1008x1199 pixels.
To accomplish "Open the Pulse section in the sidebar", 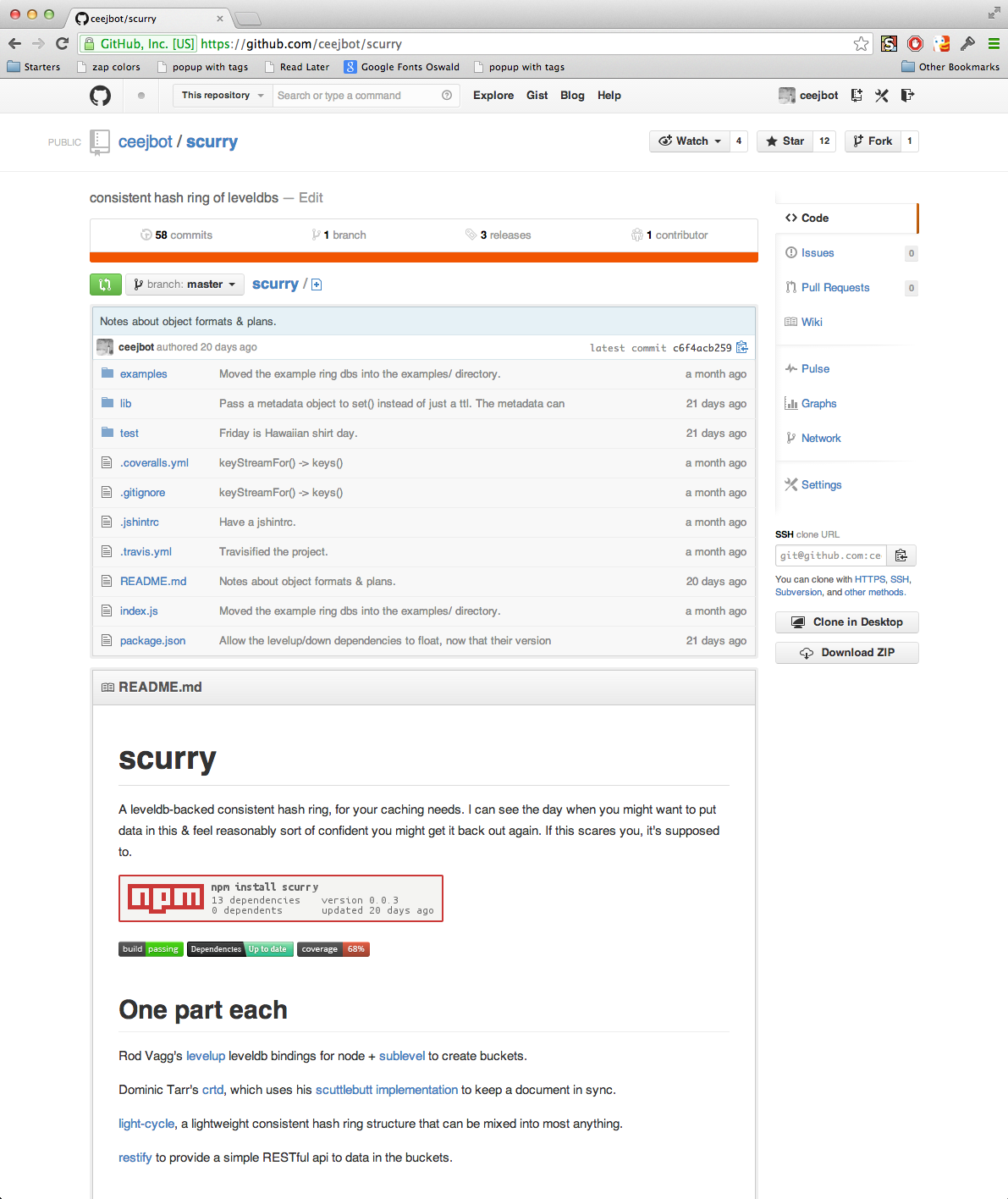I will [x=813, y=368].
